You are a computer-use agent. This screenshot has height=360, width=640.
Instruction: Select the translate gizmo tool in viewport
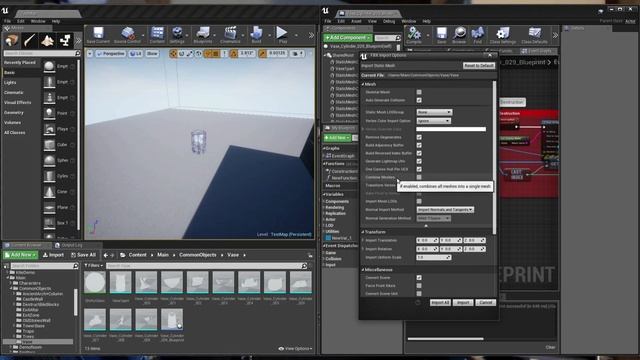[173, 53]
